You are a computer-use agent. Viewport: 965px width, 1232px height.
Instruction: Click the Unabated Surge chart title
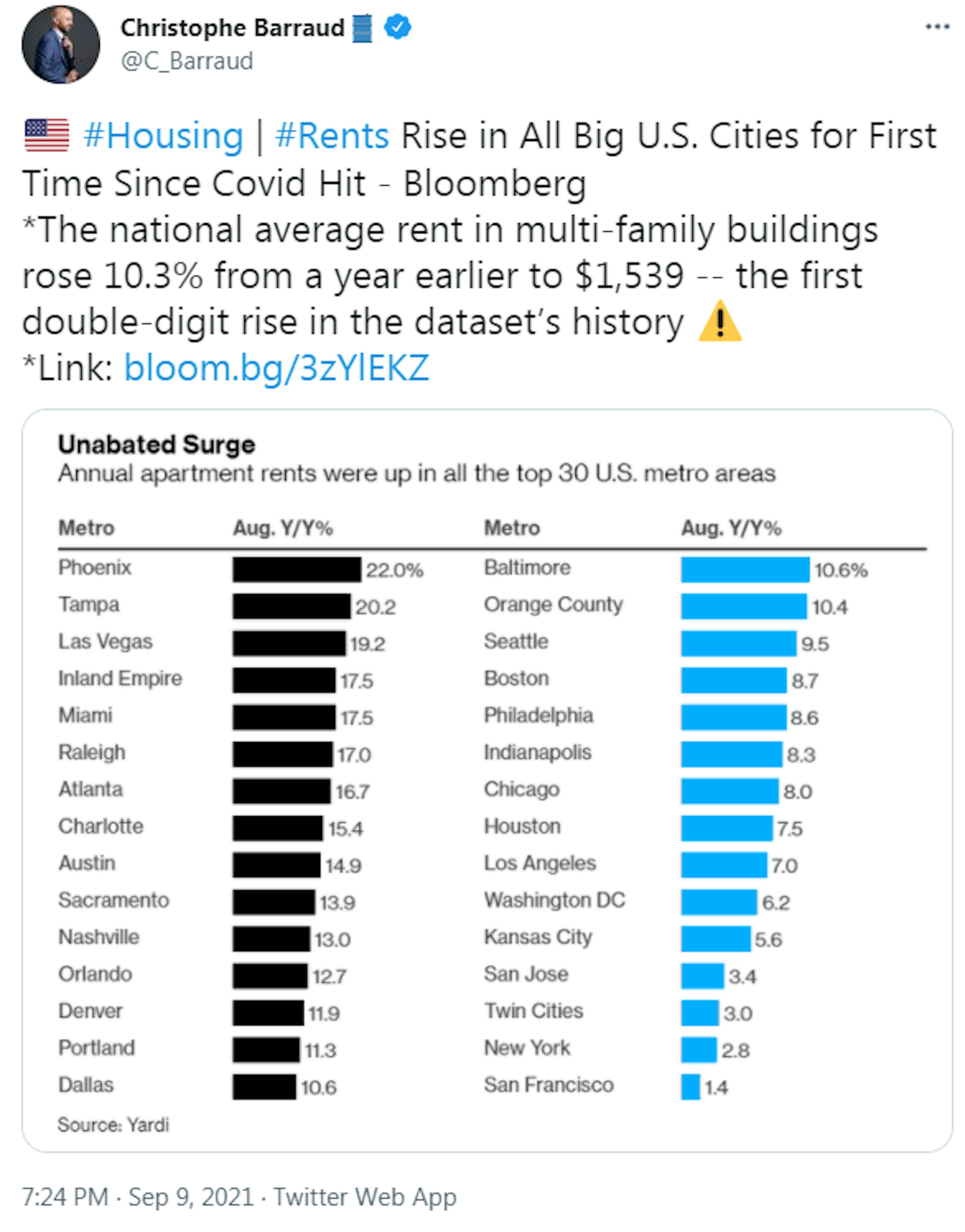pos(157,445)
